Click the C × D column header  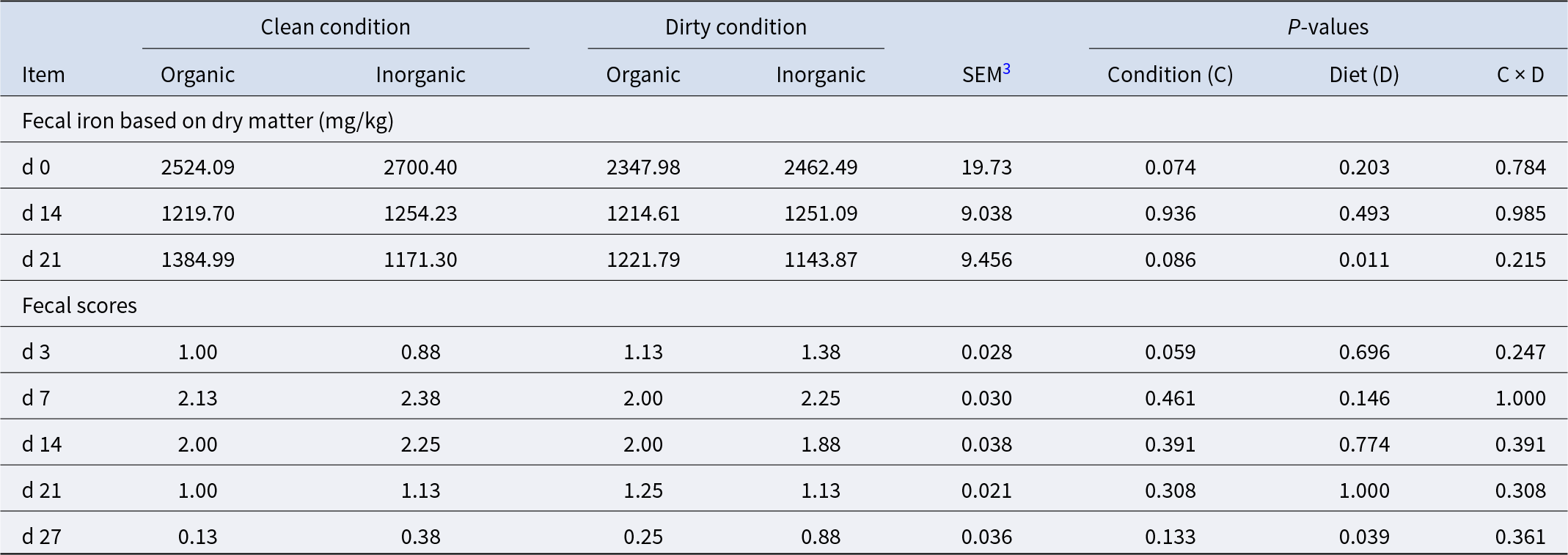pyautogui.click(x=1520, y=75)
